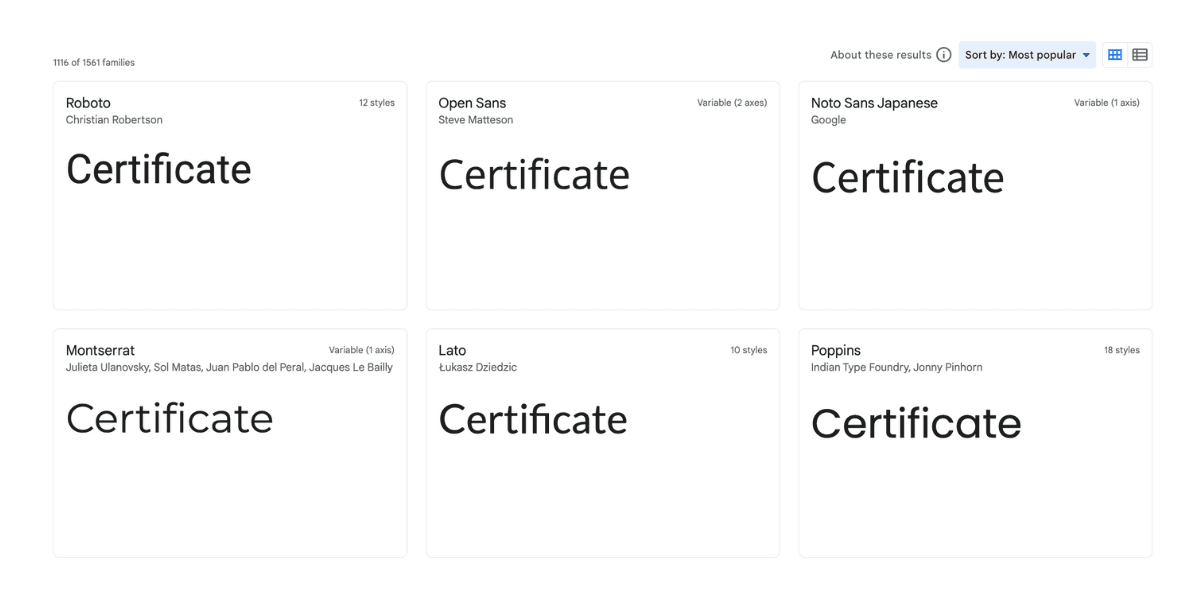Click the 10 styles label on Lato
1200x600 pixels.
tap(749, 350)
